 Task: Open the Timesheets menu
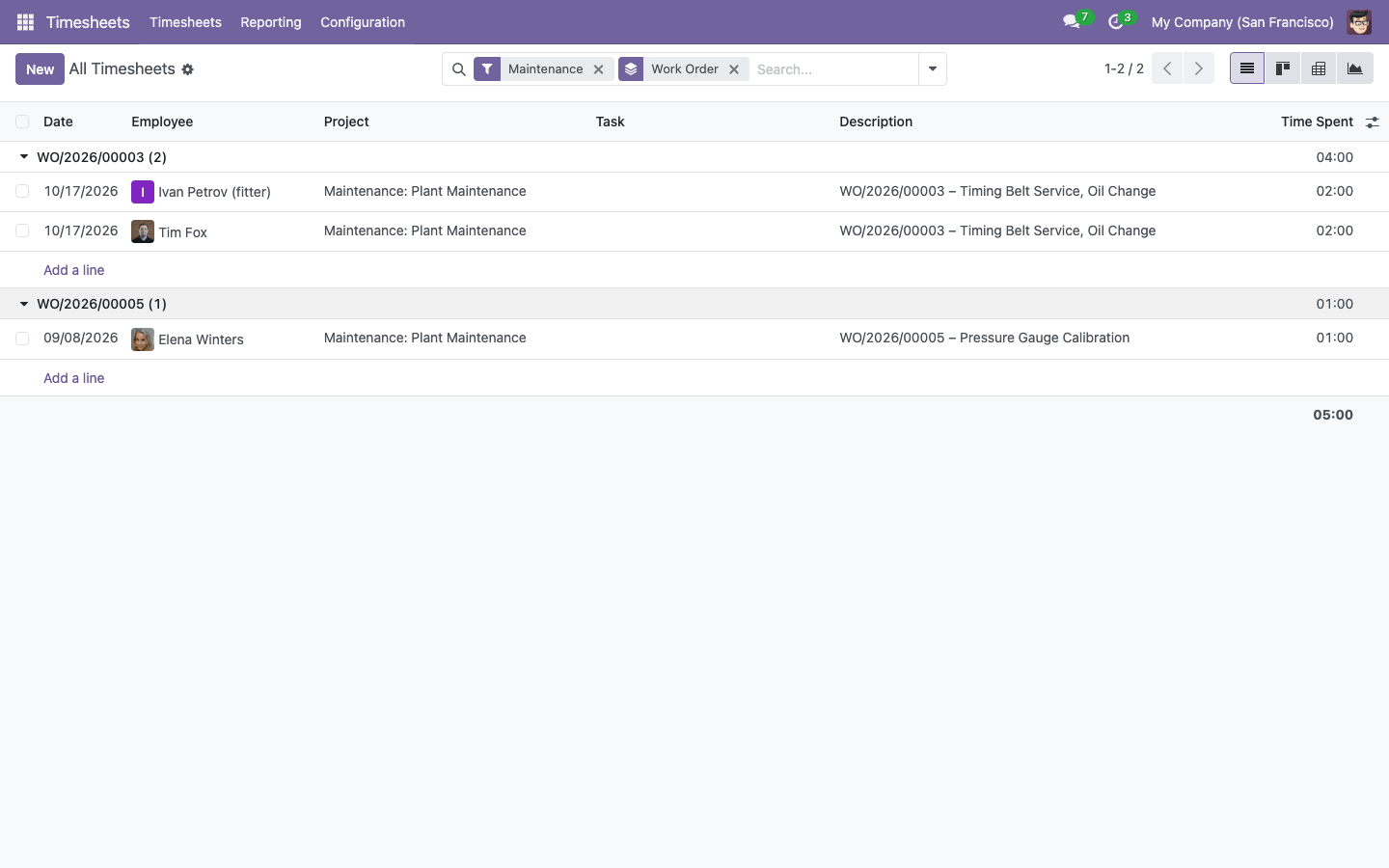click(185, 22)
